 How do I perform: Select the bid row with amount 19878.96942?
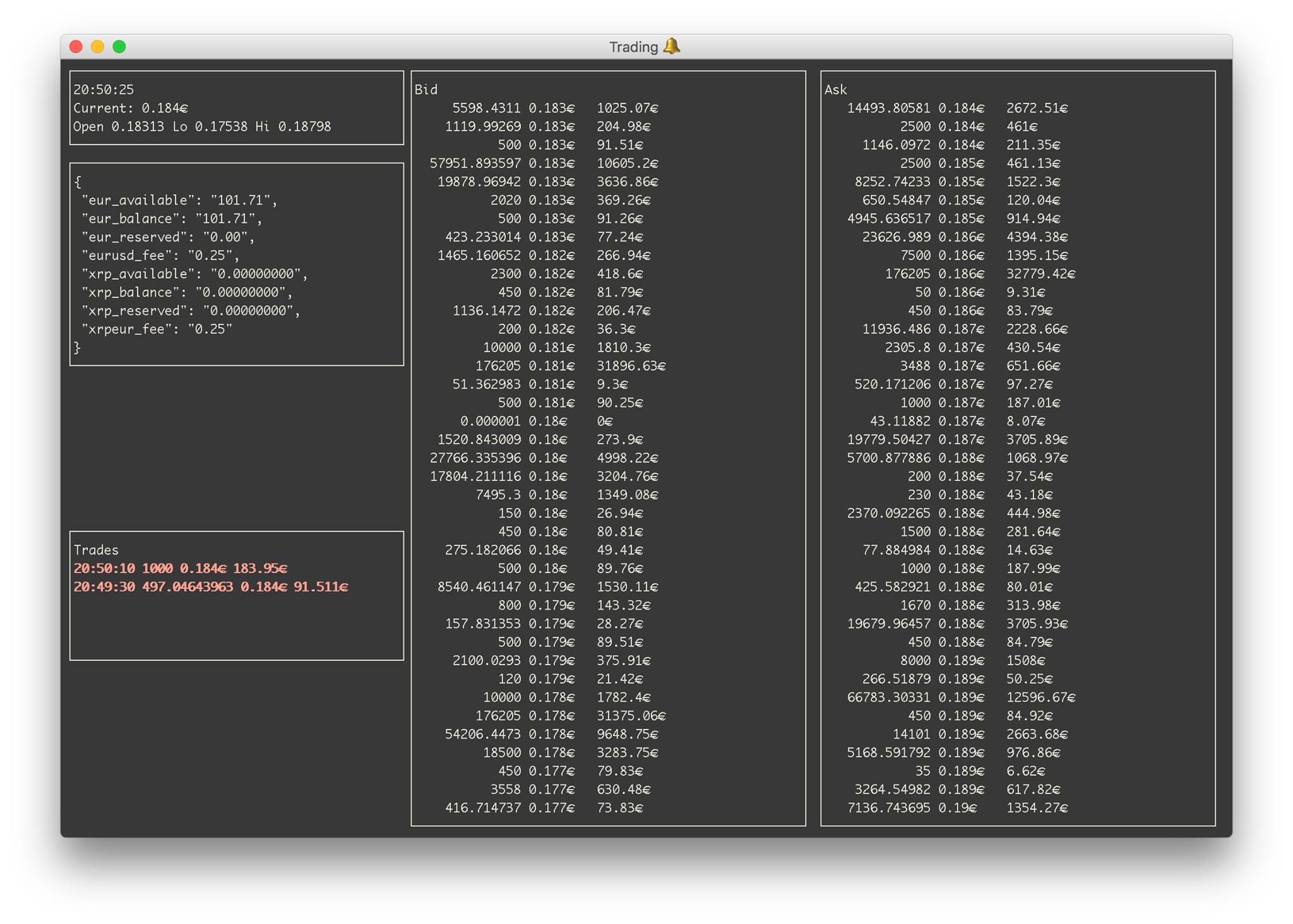(548, 182)
